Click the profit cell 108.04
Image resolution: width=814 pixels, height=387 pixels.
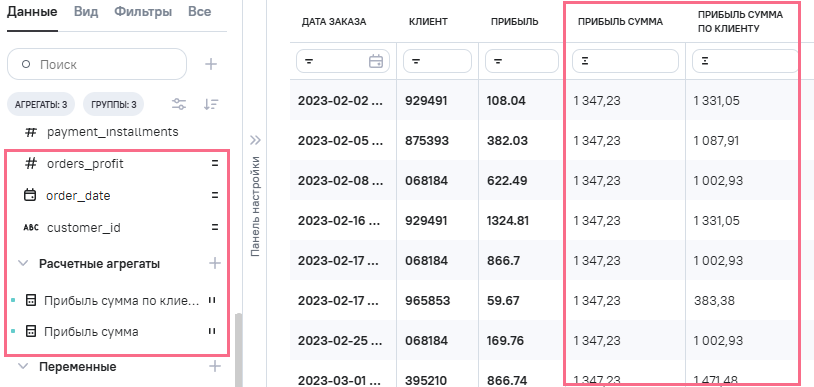[506, 100]
